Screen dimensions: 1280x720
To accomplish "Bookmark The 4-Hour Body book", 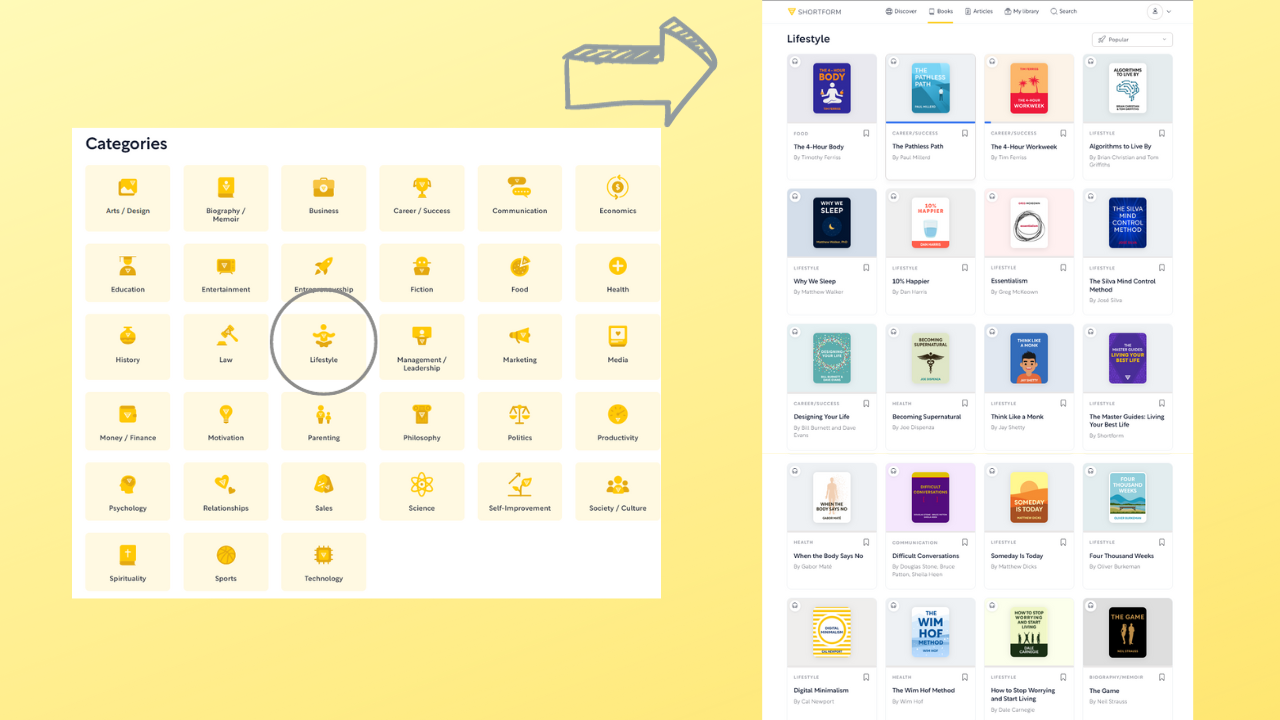I will point(866,133).
